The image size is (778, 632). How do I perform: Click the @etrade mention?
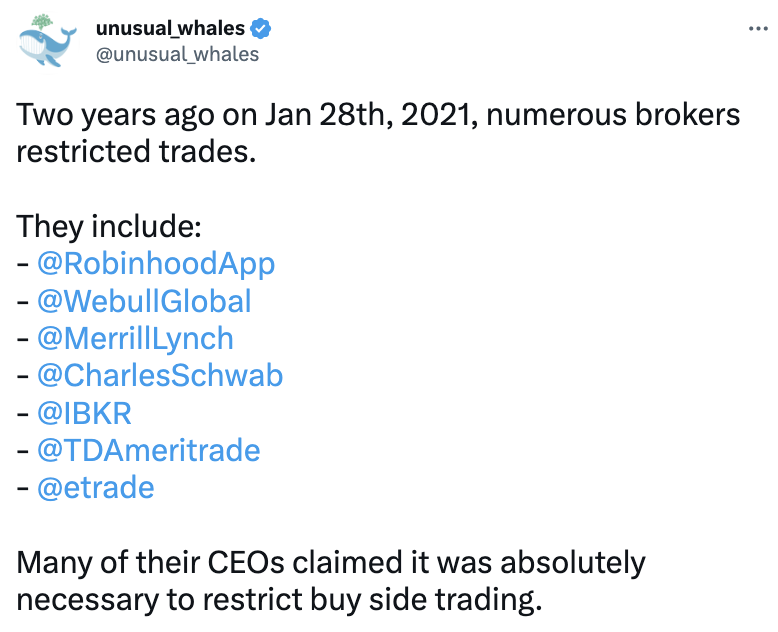pos(96,487)
